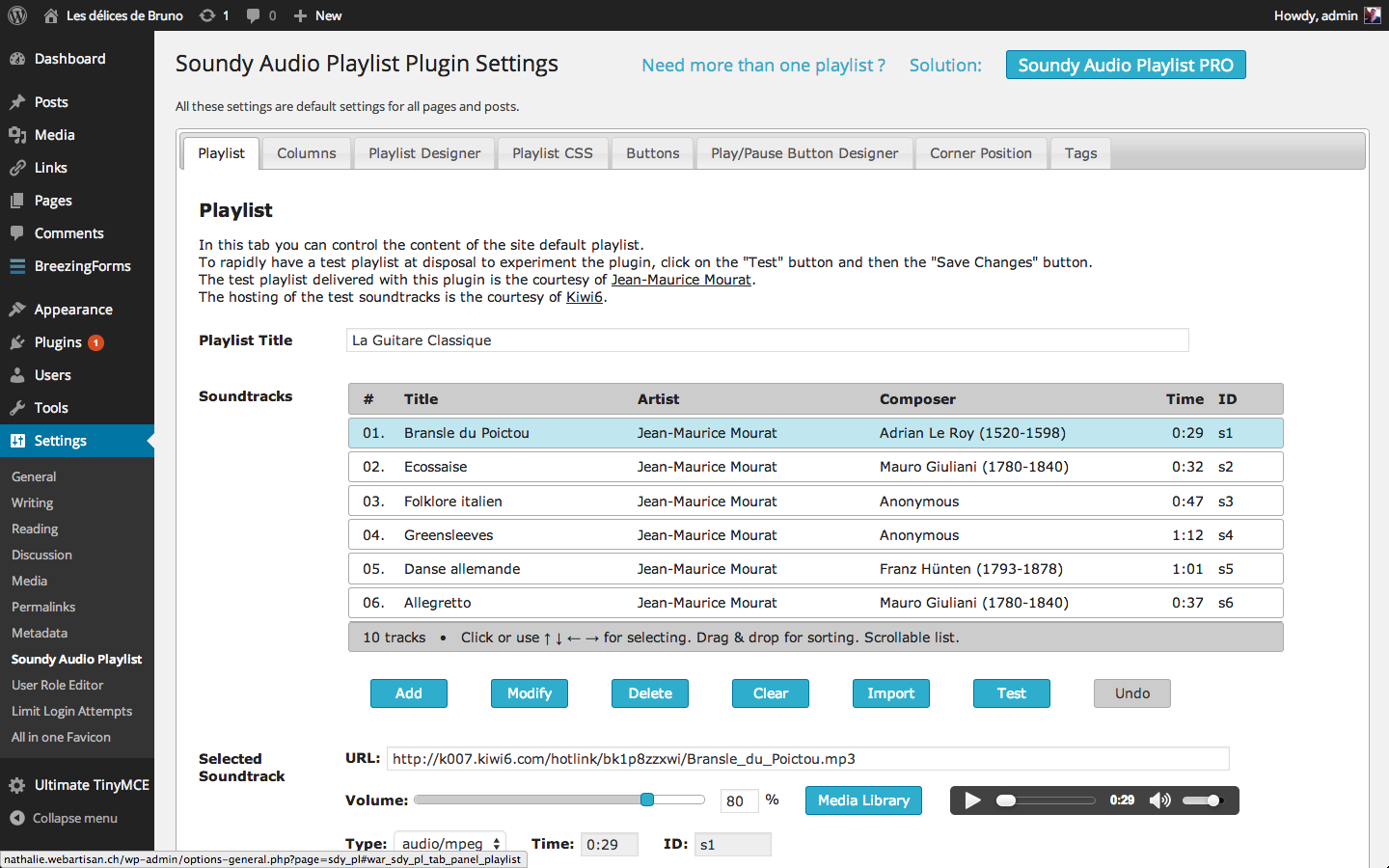The height and width of the screenshot is (868, 1389).
Task: Open the Tools section
Action: tap(77, 408)
